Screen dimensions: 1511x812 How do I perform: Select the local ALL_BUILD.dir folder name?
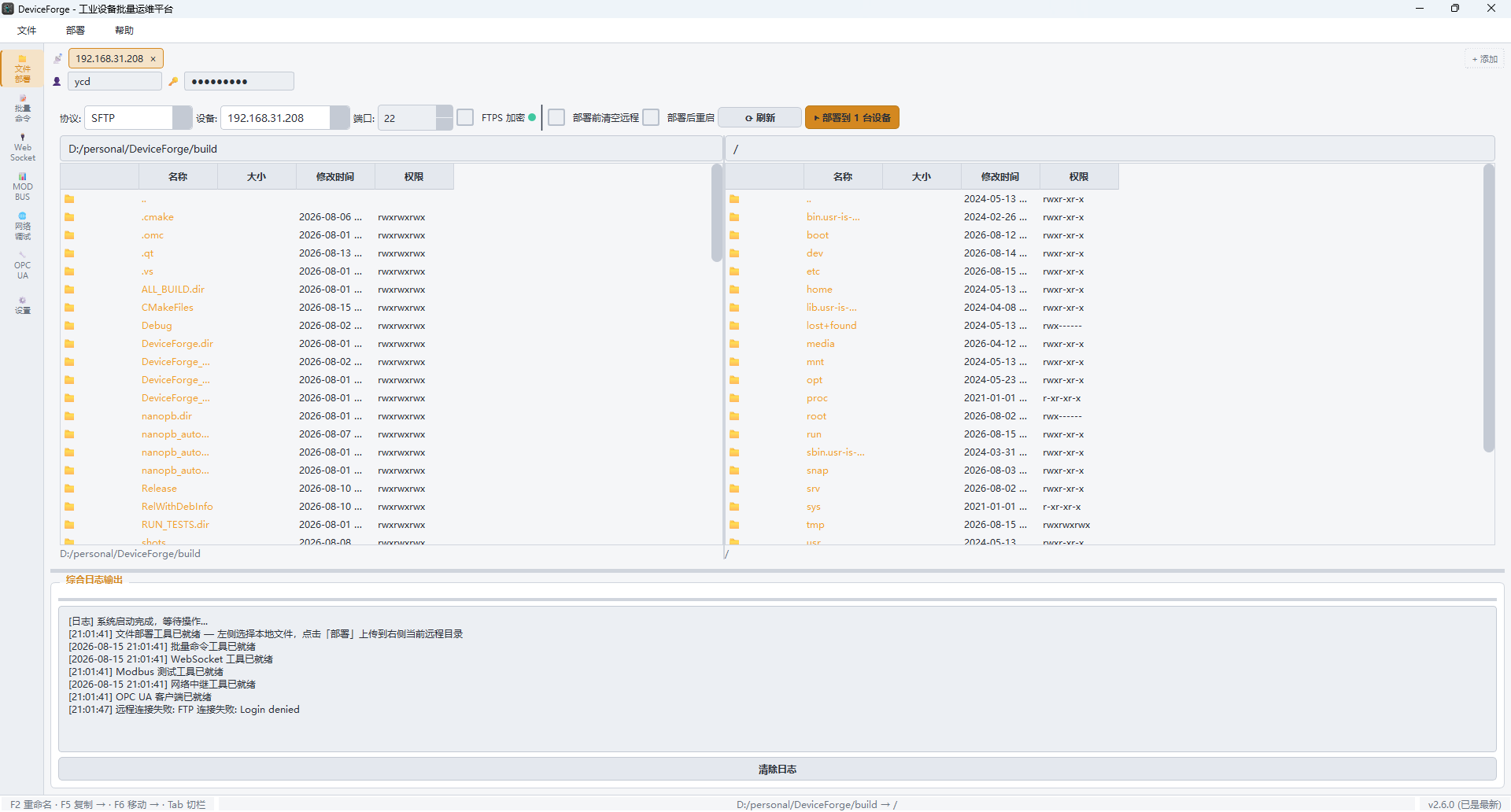(x=173, y=290)
